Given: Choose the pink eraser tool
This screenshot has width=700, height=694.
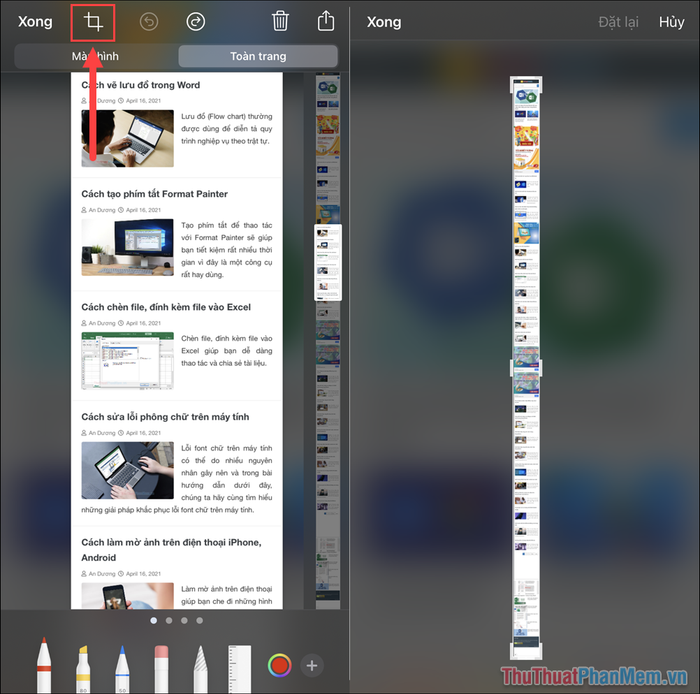Looking at the screenshot, I should tap(161, 669).
